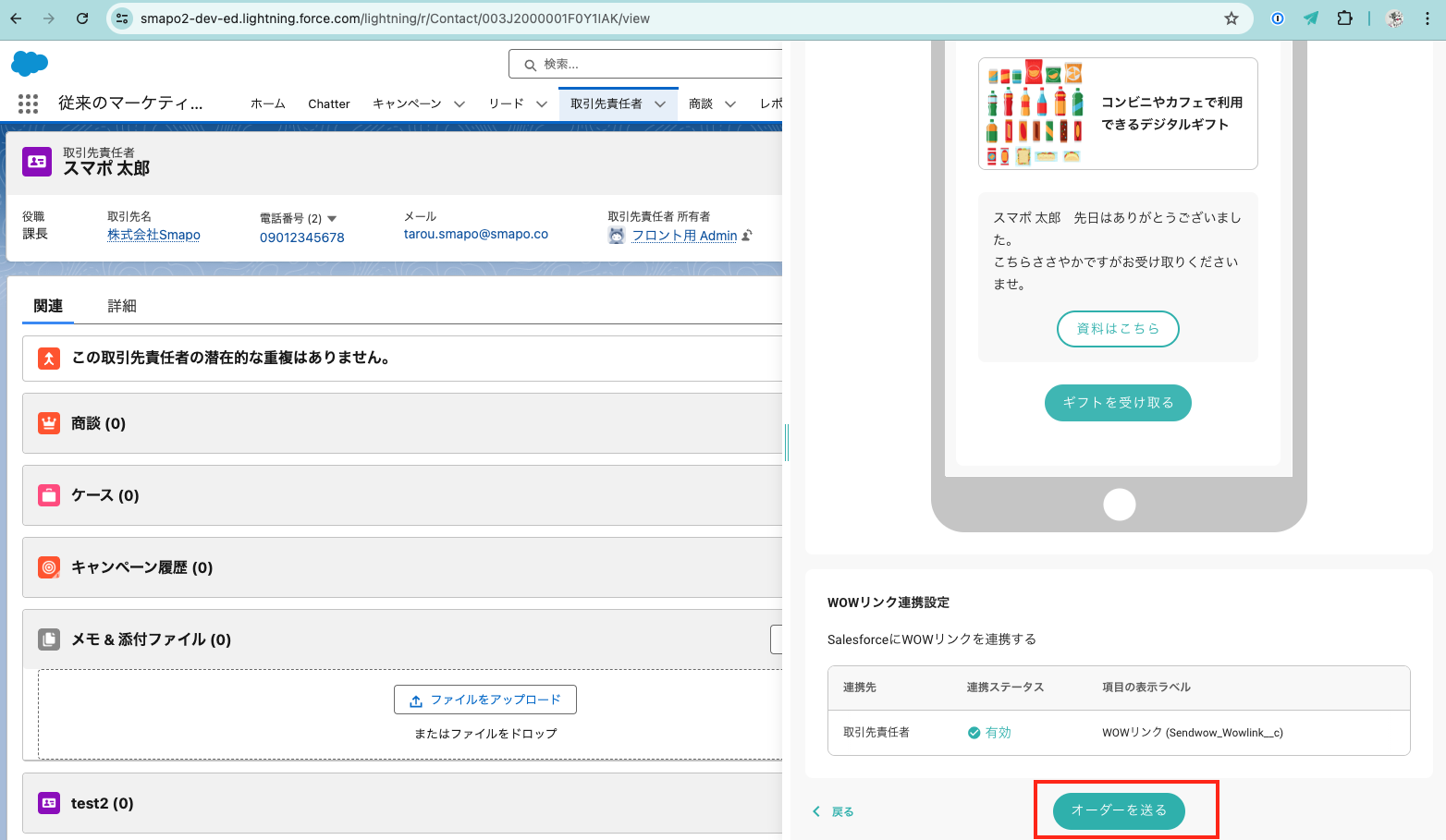
Task: Click the キャンペーン履歴 target icon
Action: 49,567
